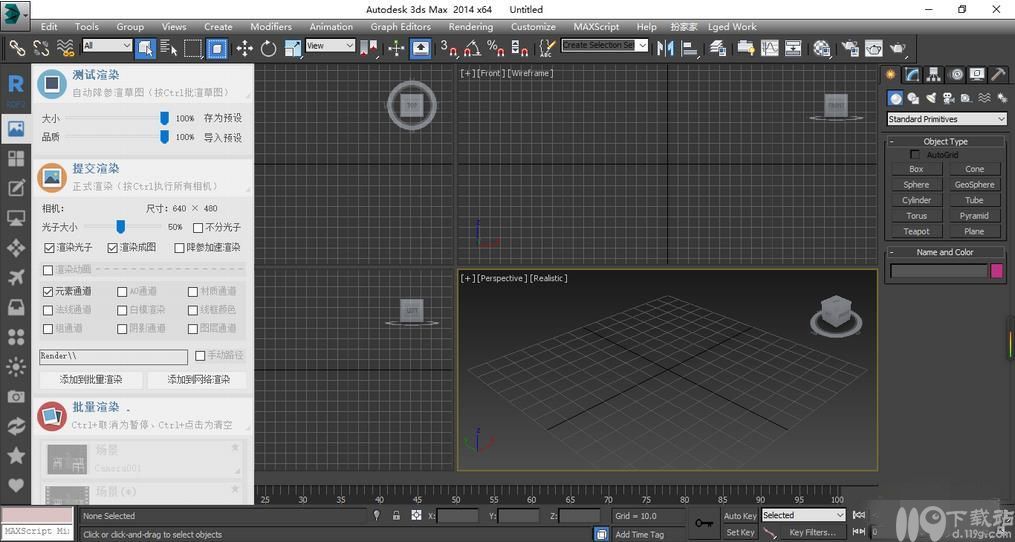Select the Link tool in main toolbar
1015x542 pixels.
(x=16, y=47)
